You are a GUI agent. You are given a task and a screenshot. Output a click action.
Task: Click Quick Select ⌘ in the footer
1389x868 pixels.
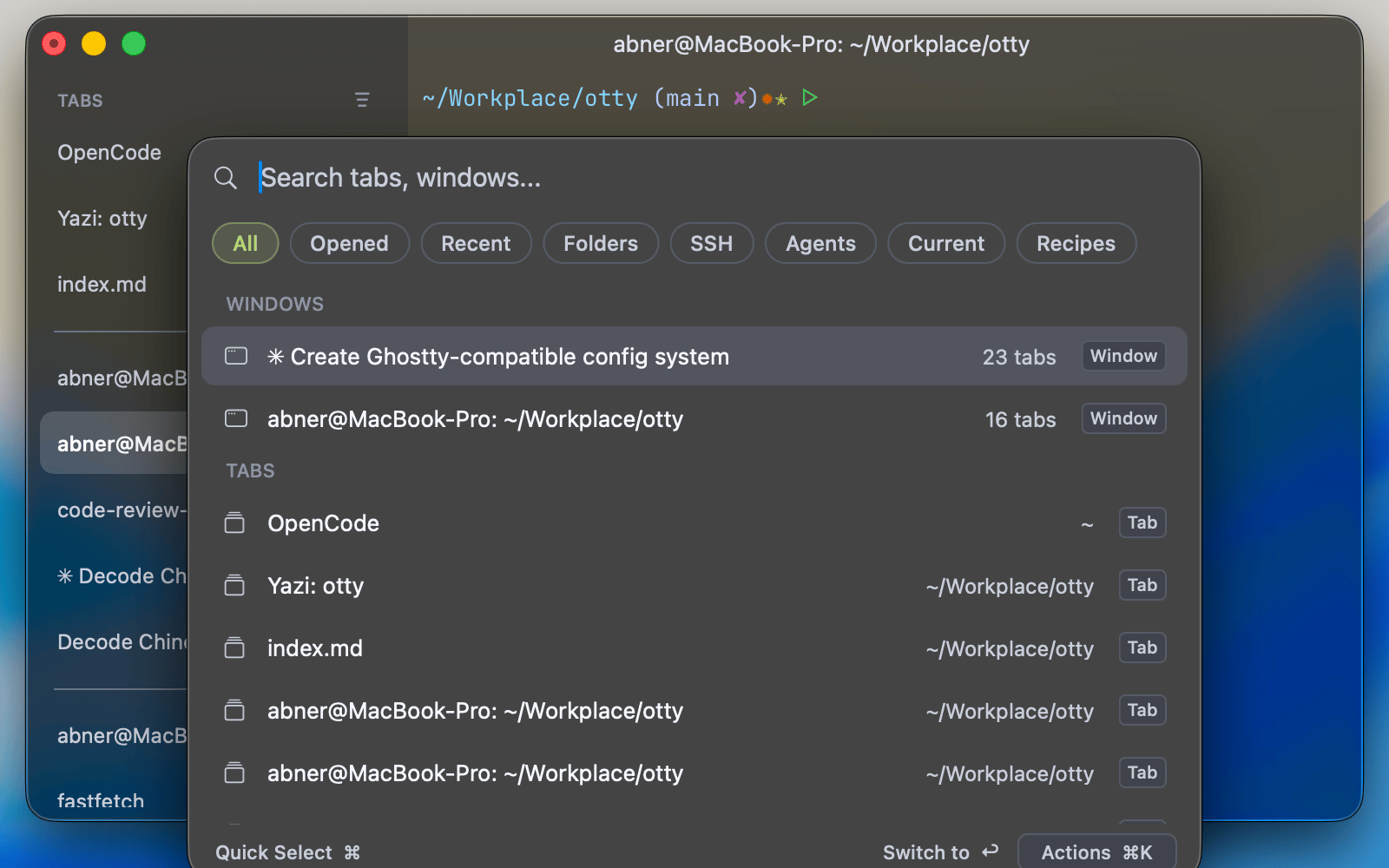coord(288,852)
